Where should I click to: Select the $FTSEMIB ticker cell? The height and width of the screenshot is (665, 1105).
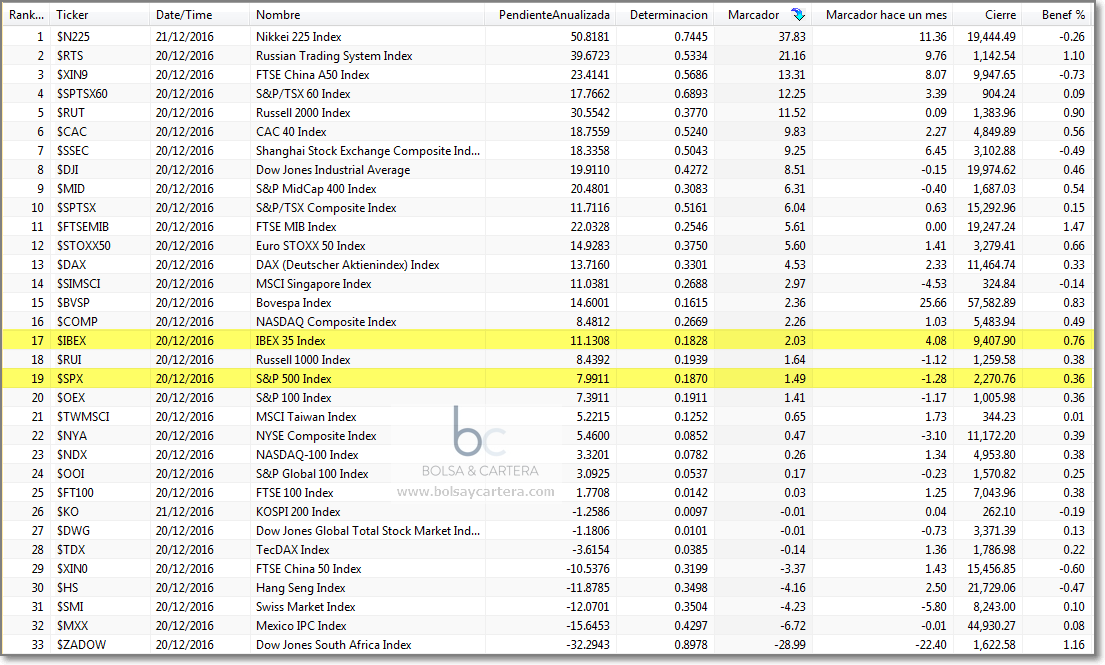pyautogui.click(x=83, y=227)
